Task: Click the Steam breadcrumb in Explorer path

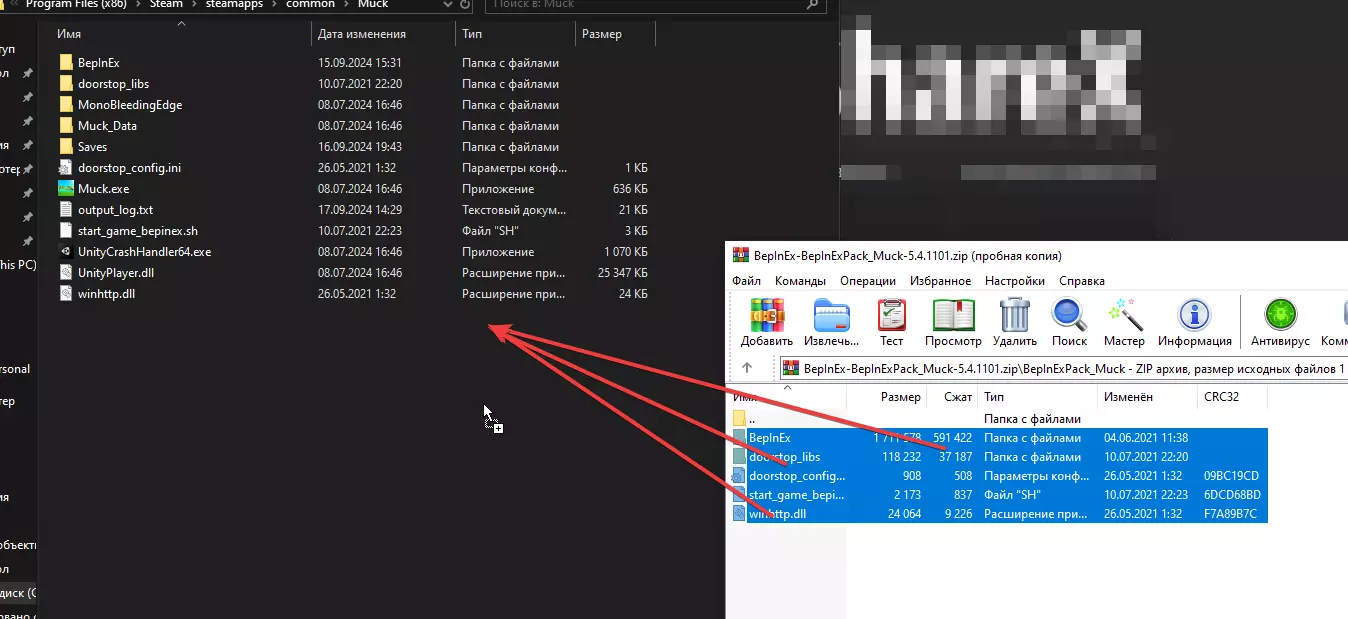Action: click(x=166, y=4)
